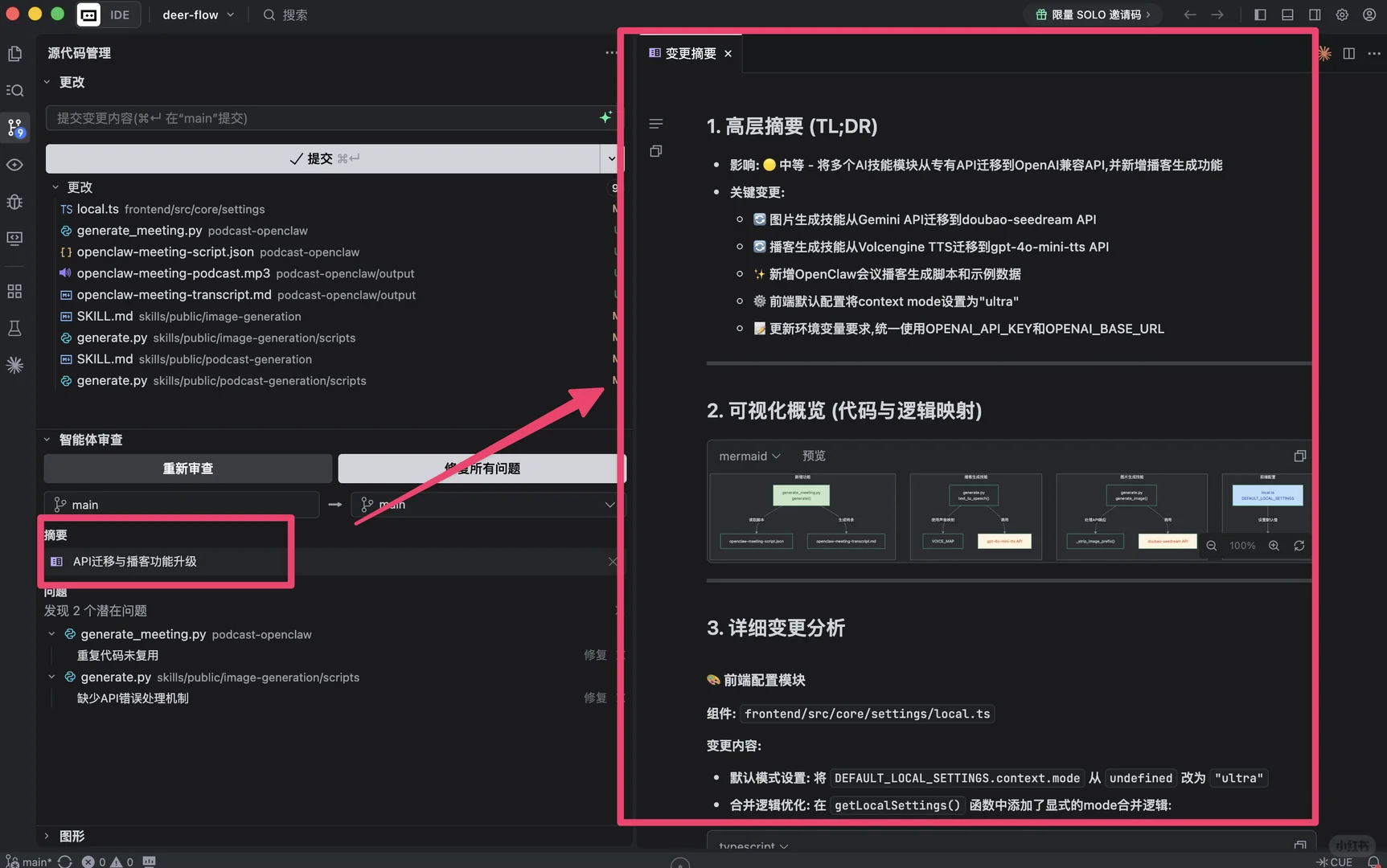Viewport: 1387px width, 868px height.
Task: Open the target branch main dropdown
Action: pyautogui.click(x=488, y=505)
